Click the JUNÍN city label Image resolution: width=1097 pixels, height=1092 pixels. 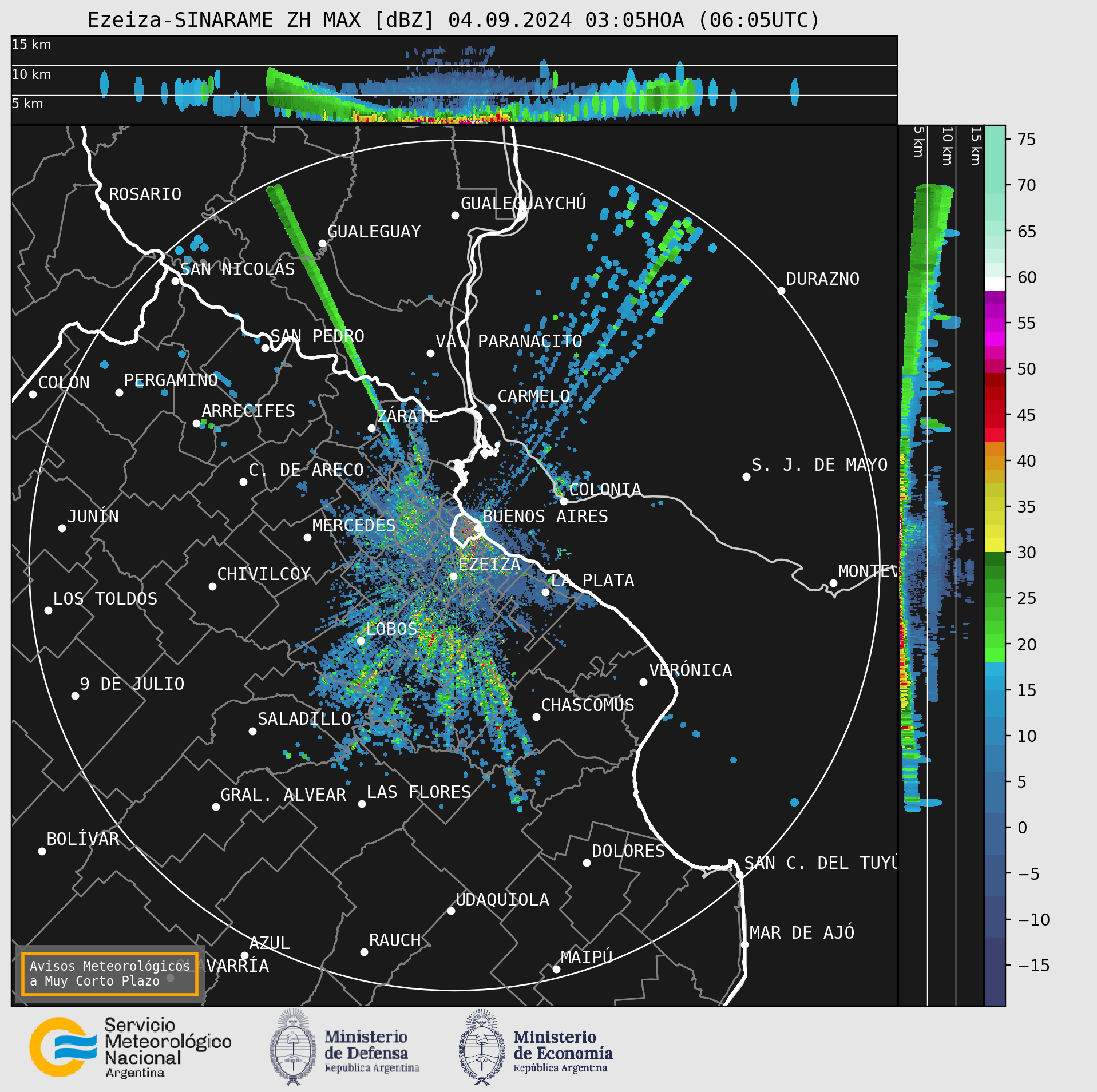pyautogui.click(x=93, y=517)
